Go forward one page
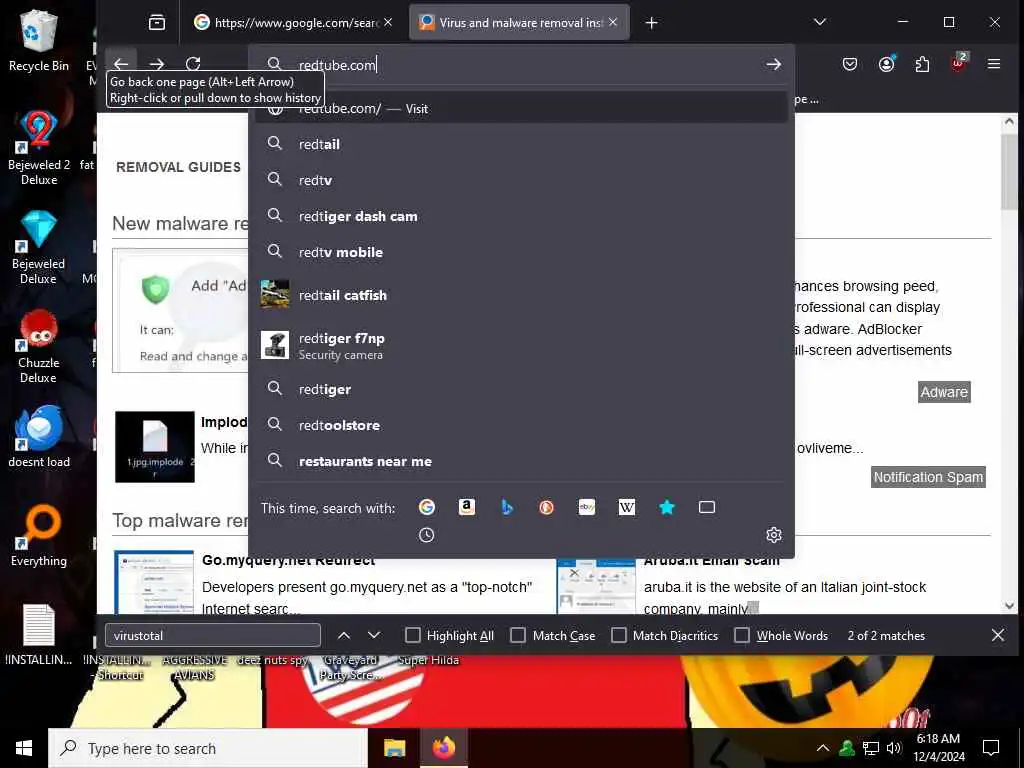Image resolution: width=1024 pixels, height=768 pixels. (157, 64)
